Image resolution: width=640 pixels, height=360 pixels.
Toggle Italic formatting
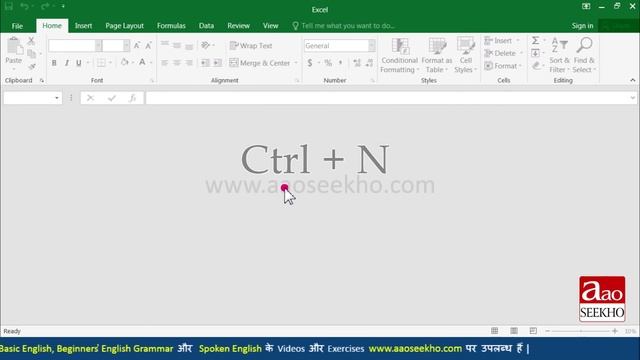point(67,63)
